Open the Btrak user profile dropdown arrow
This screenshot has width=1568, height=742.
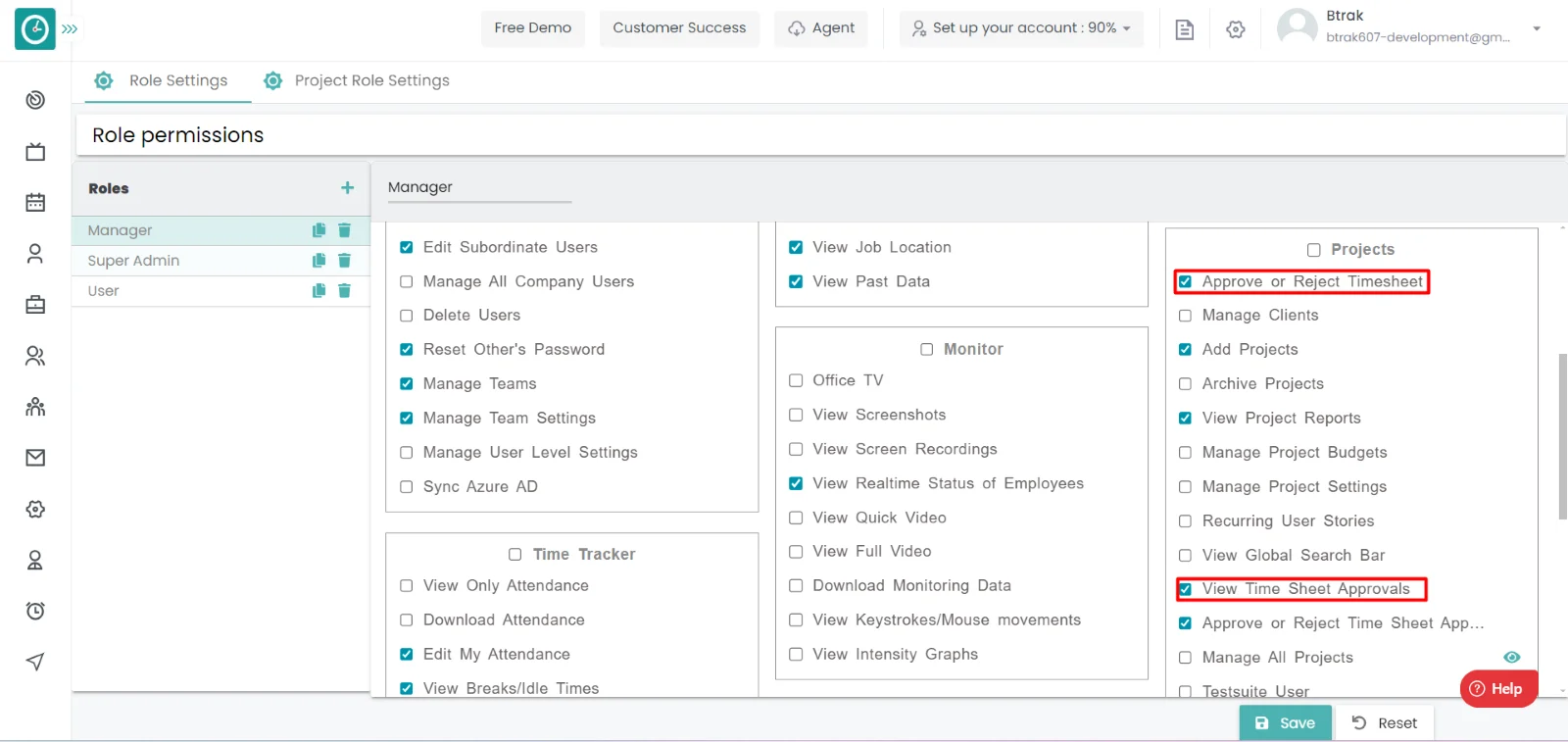[1536, 28]
